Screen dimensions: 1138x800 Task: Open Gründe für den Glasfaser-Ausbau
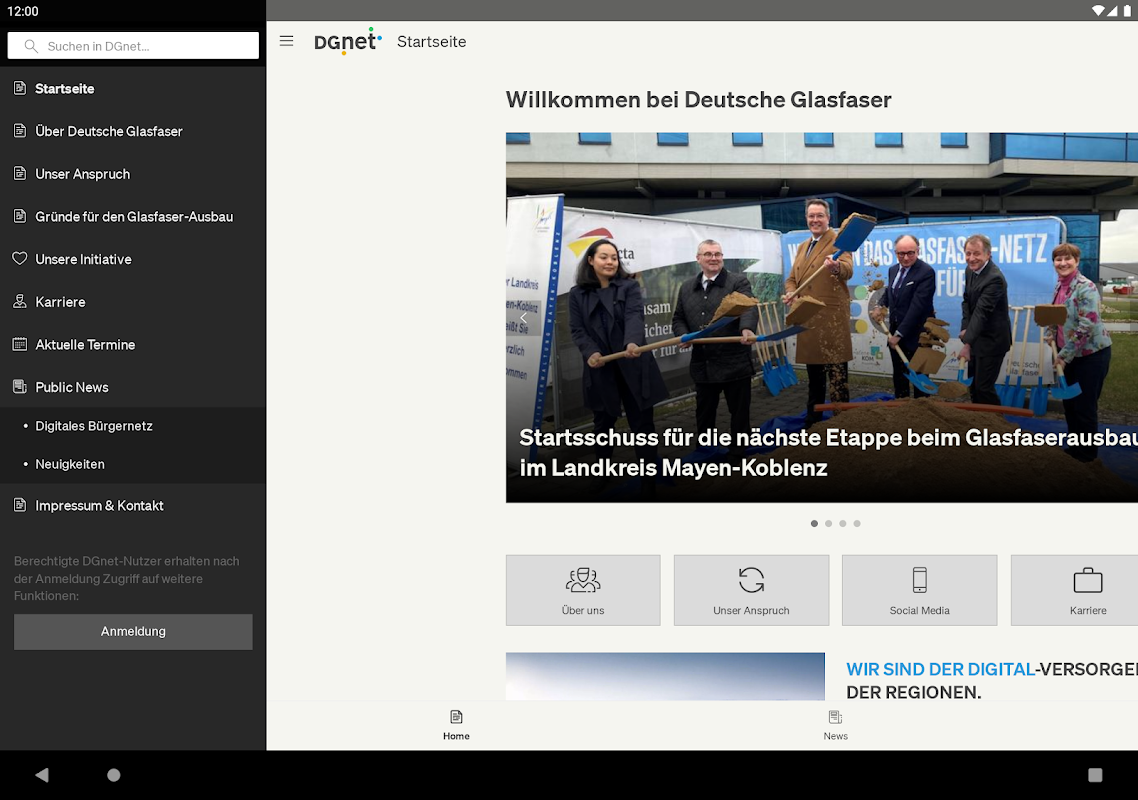point(133,216)
